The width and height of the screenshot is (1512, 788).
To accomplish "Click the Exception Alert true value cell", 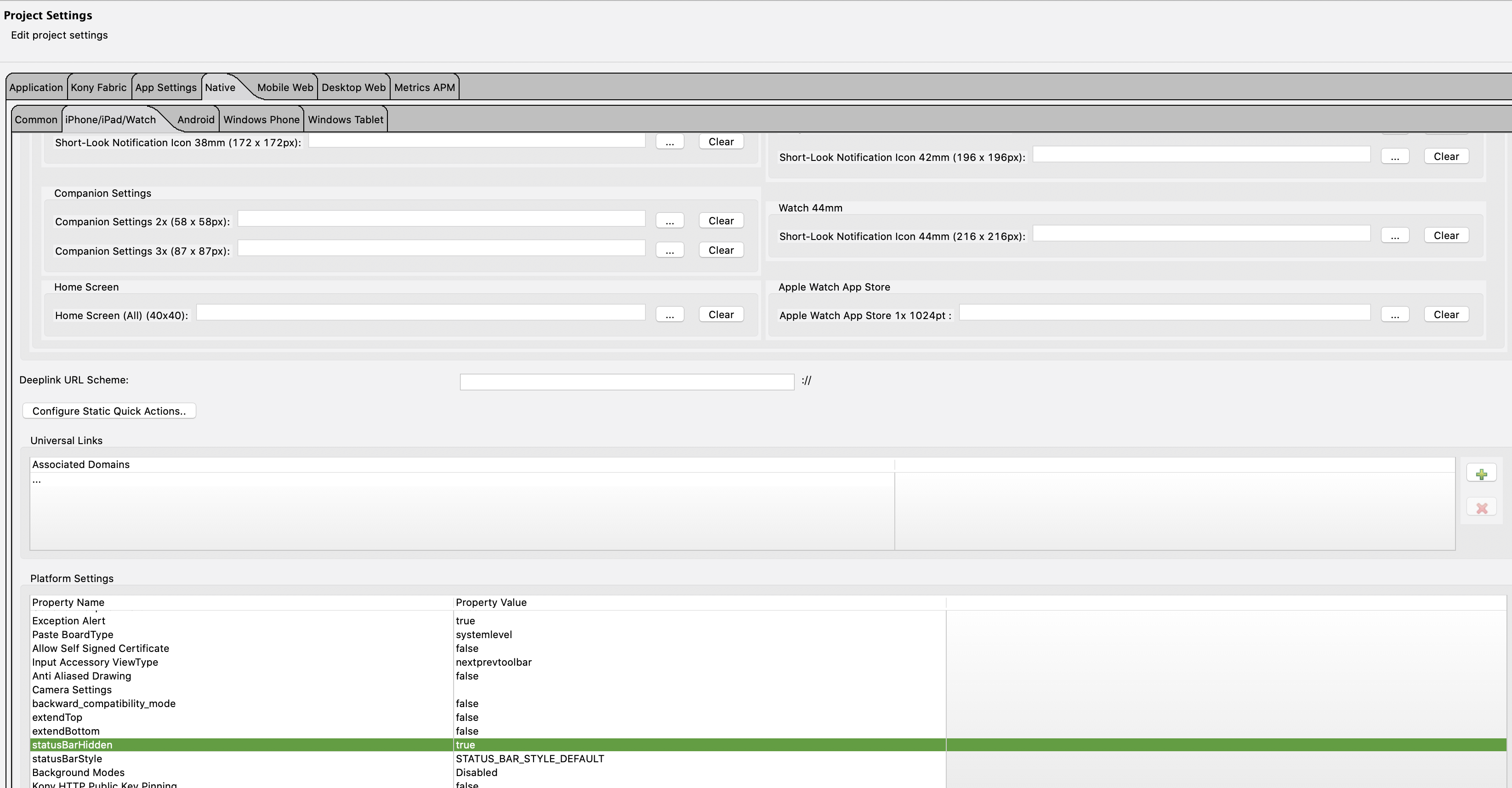I will click(466, 621).
